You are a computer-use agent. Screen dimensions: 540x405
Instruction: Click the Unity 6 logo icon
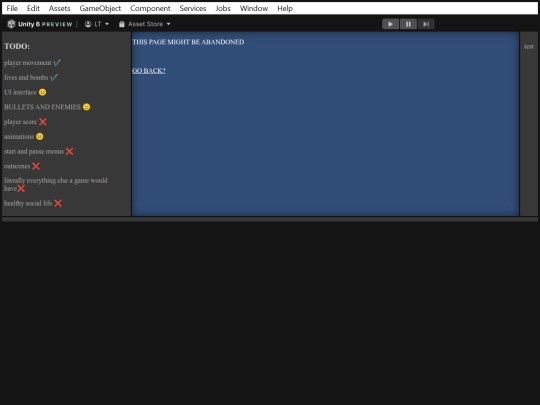[11, 24]
